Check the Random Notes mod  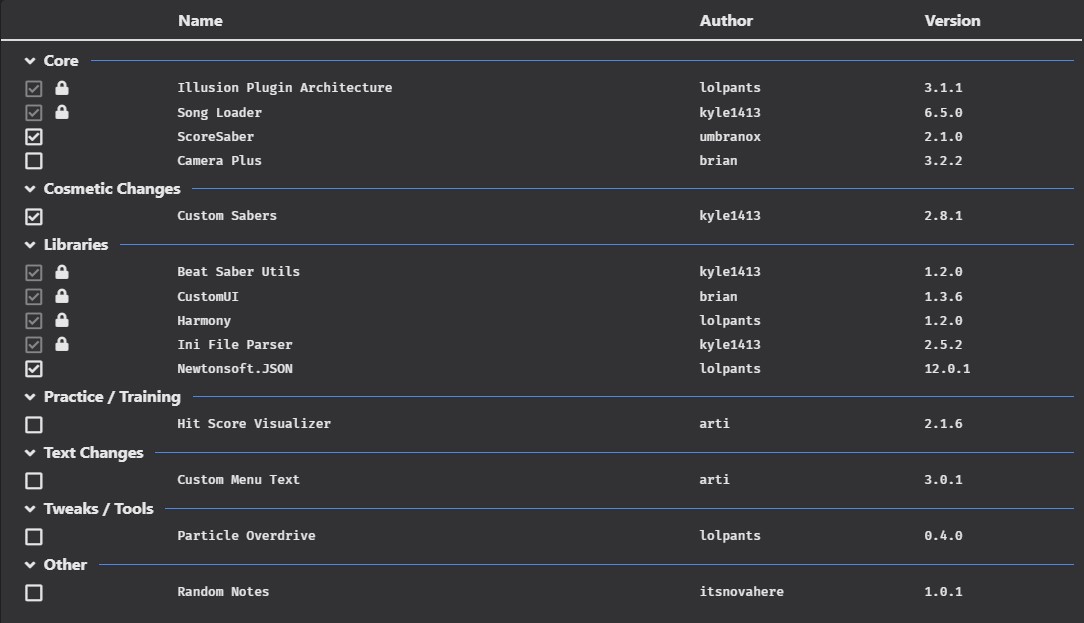click(x=34, y=593)
